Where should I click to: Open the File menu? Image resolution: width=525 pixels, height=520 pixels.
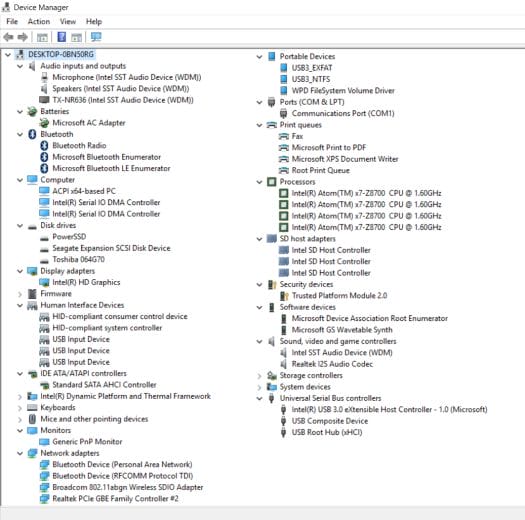pos(12,21)
